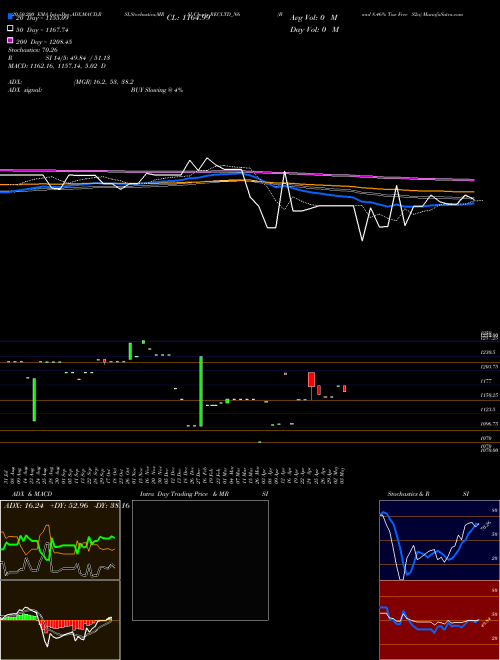This screenshot has width=500, height=660.
Task: Select the '50 Day = 1167.74' legend text
Action: (x=42, y=30)
